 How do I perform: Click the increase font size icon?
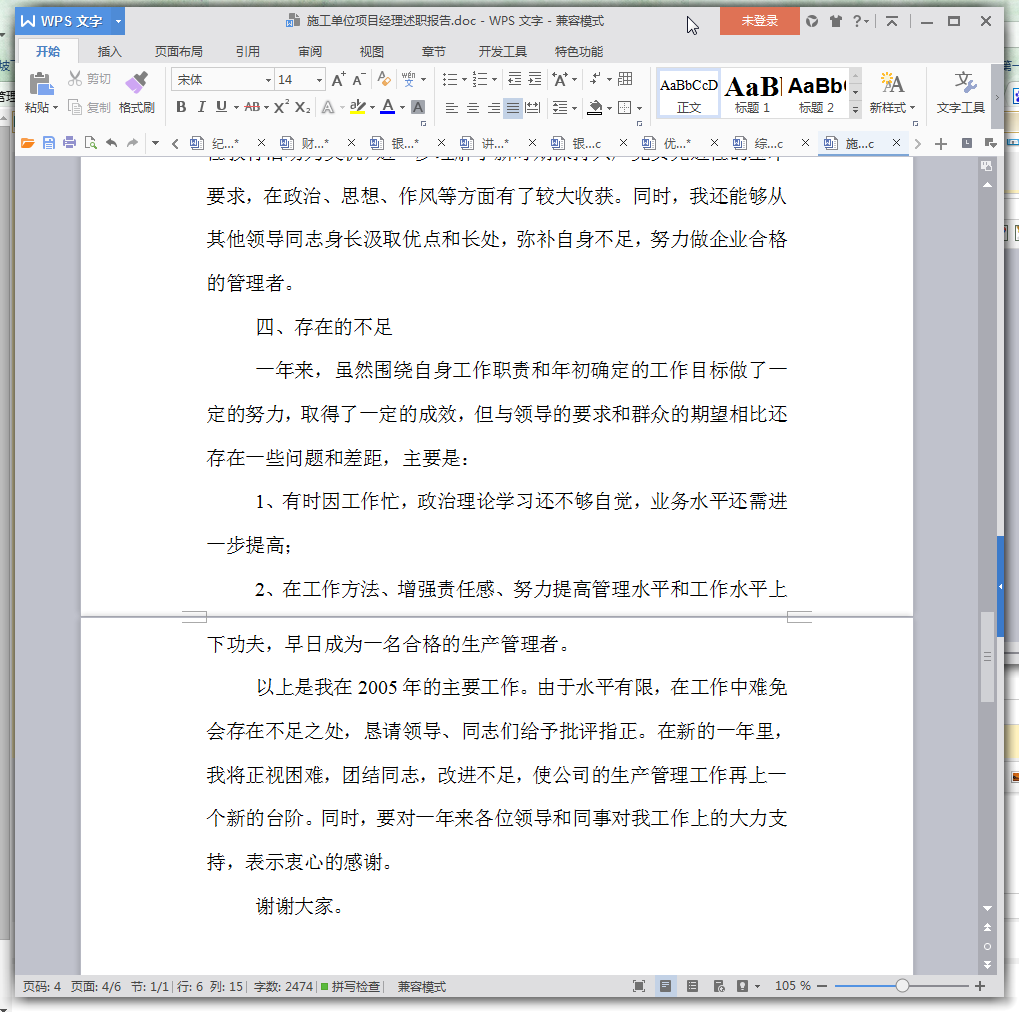pos(339,79)
